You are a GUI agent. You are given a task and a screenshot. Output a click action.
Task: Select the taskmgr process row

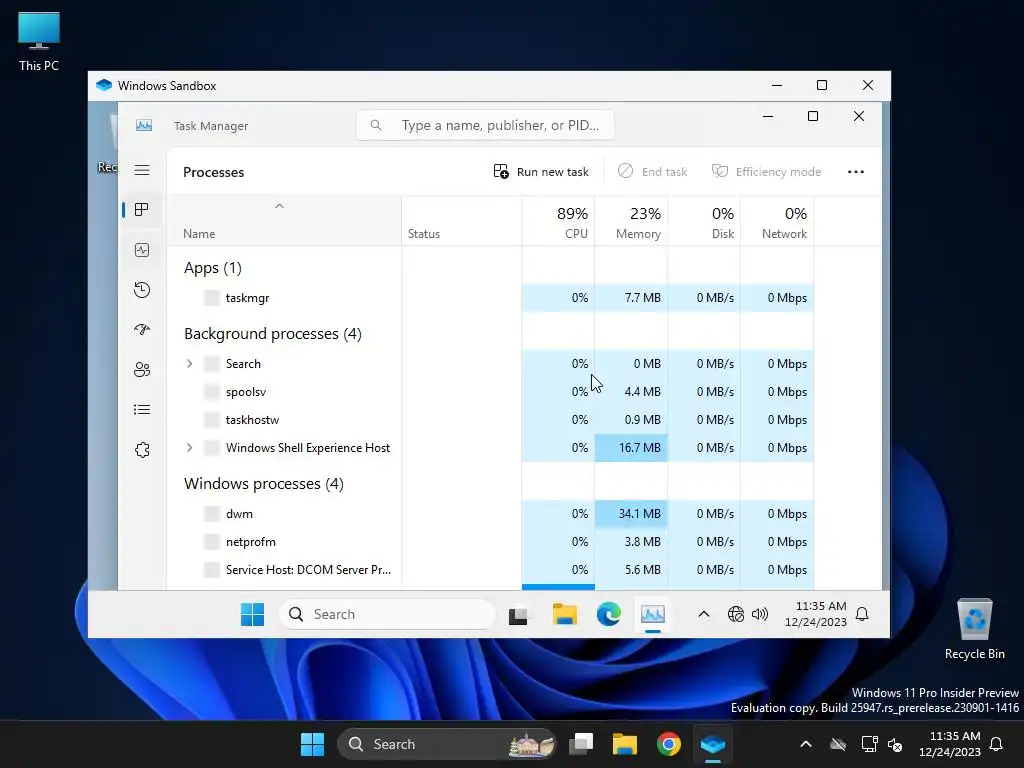[x=490, y=298]
